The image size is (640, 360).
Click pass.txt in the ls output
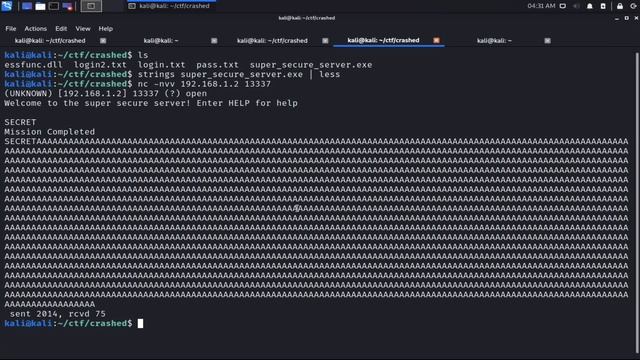coord(217,65)
